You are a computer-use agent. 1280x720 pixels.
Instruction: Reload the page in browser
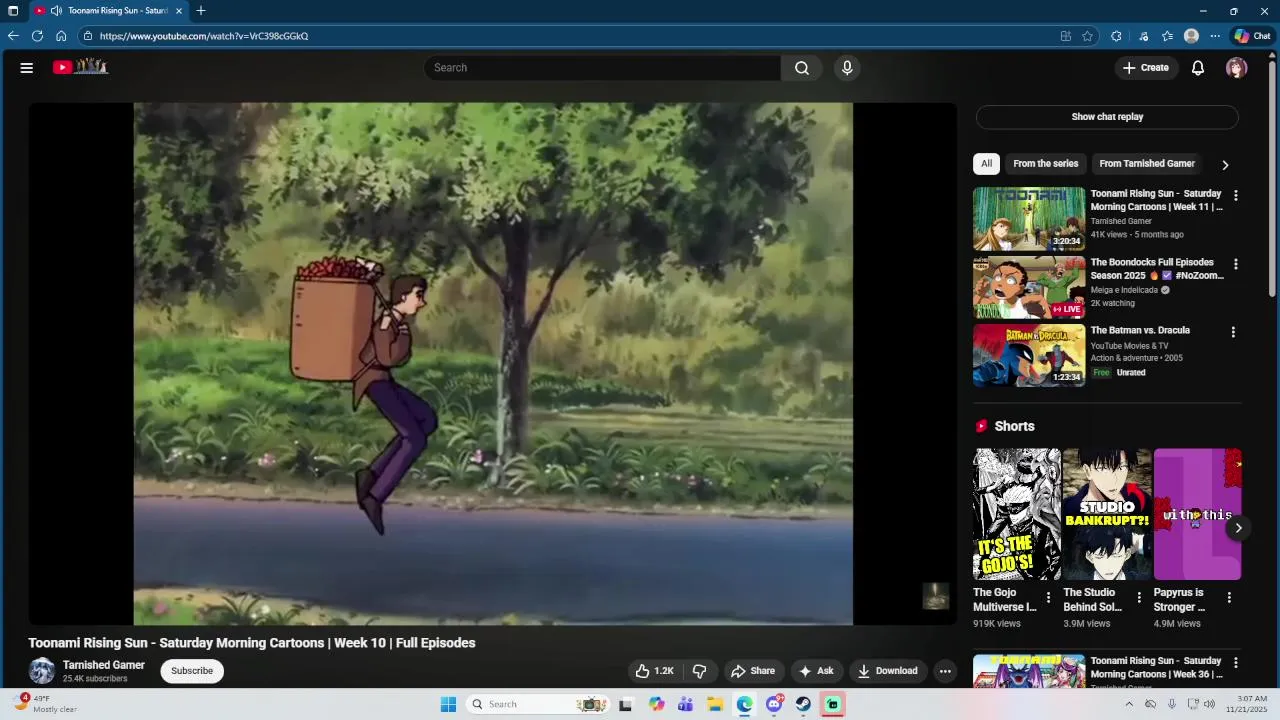(37, 36)
